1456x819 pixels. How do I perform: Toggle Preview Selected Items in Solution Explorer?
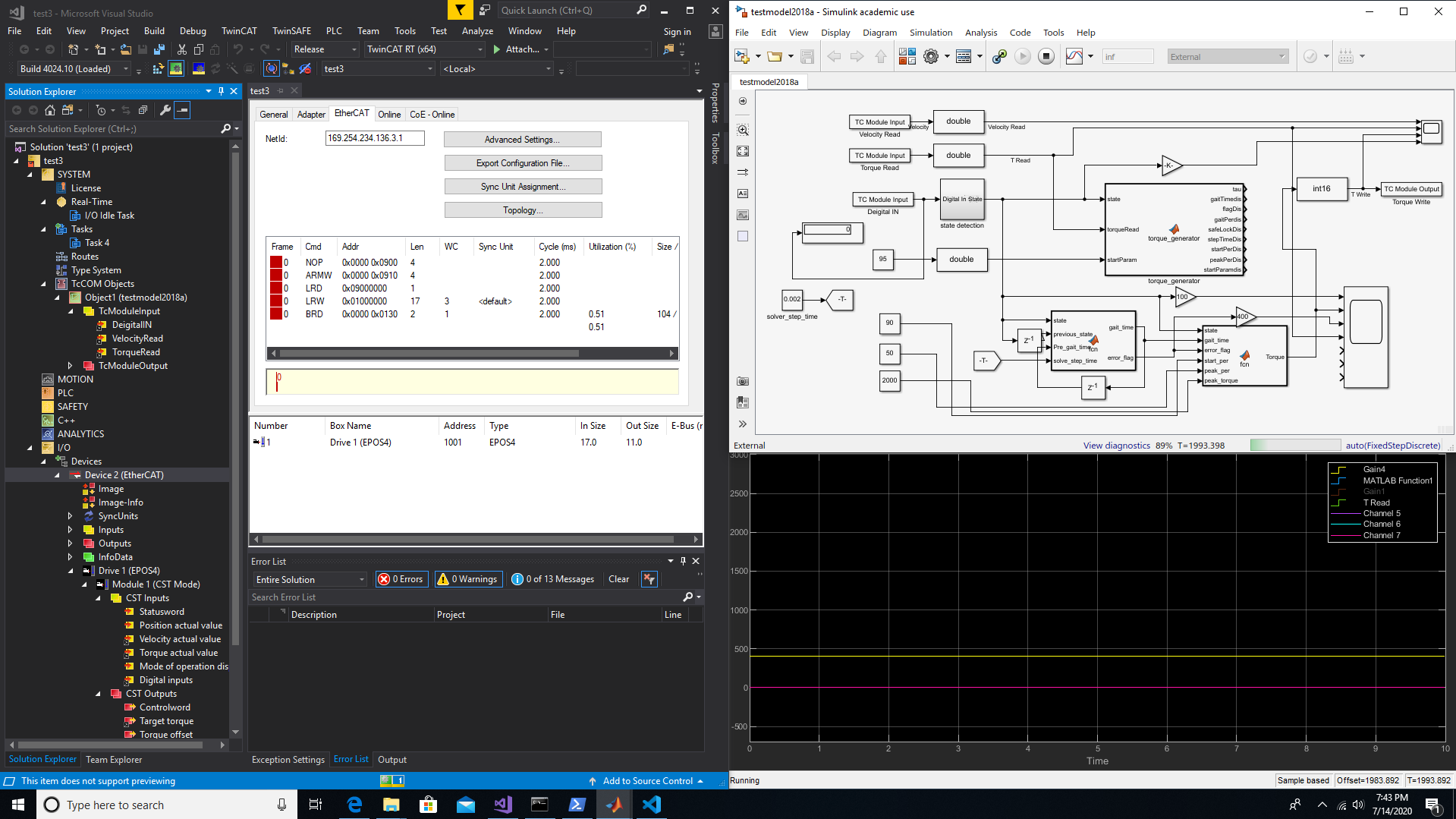pyautogui.click(x=182, y=110)
